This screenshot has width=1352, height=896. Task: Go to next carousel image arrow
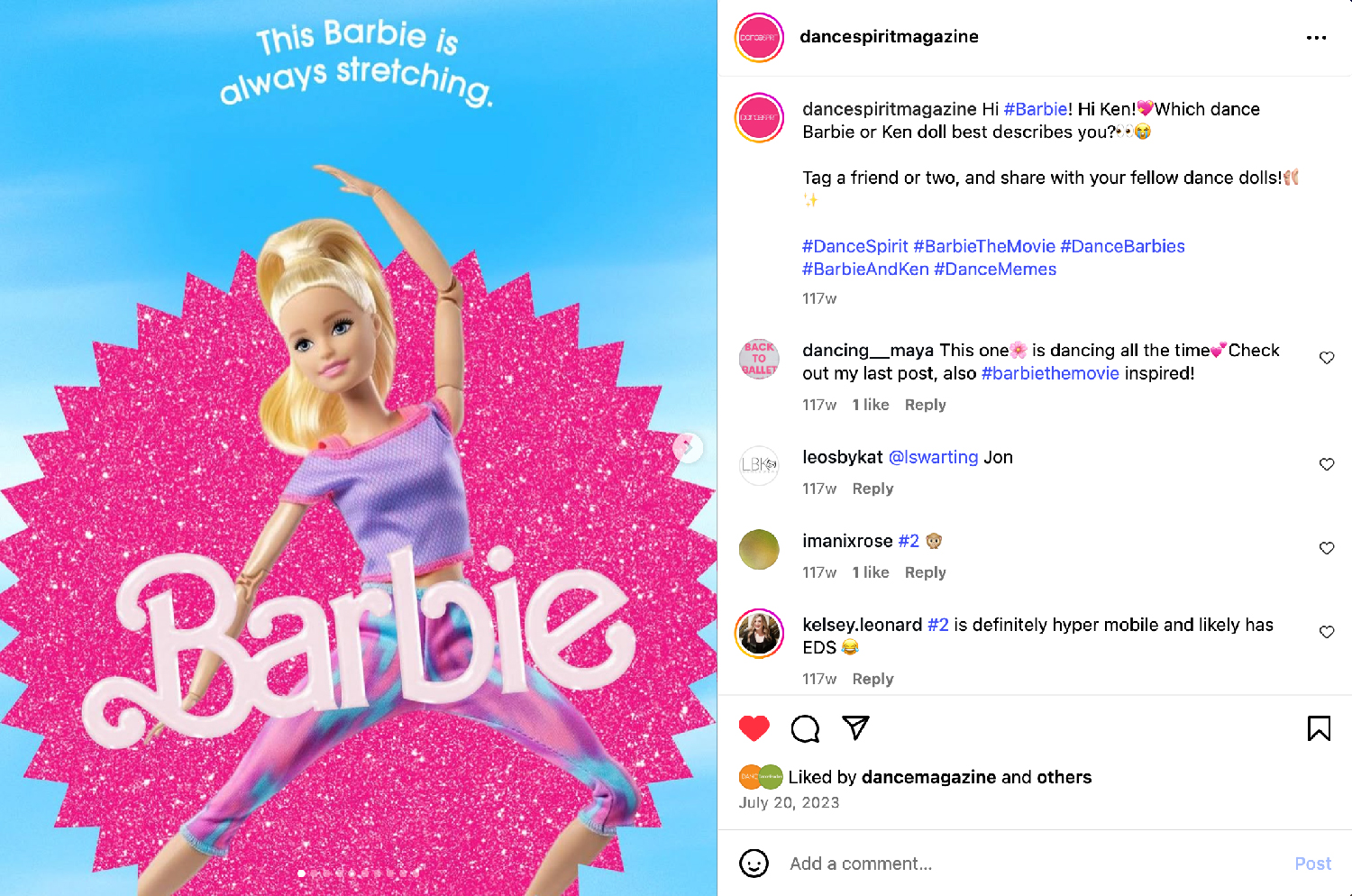pyautogui.click(x=688, y=447)
